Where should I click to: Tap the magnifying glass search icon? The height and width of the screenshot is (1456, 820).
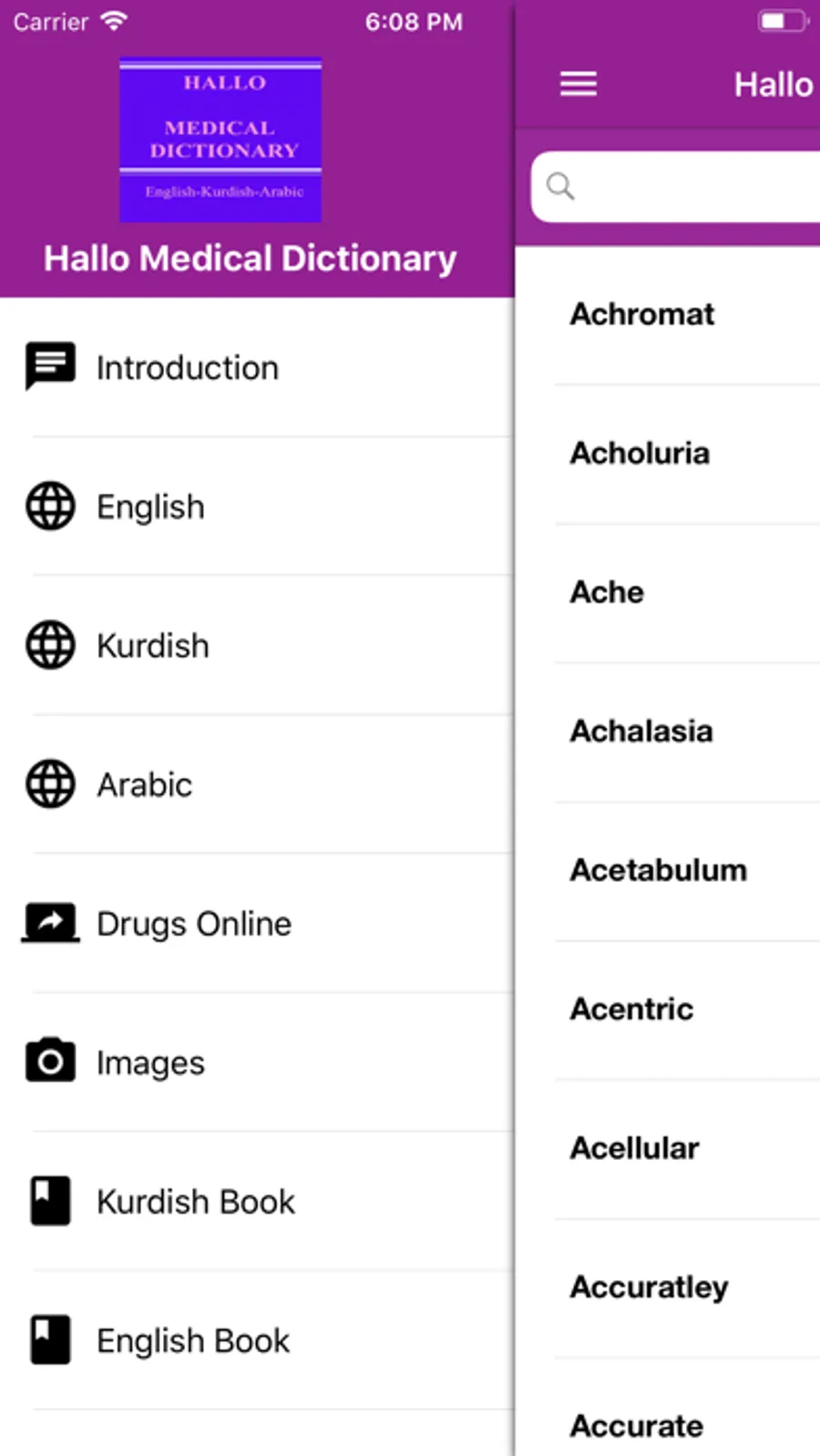pyautogui.click(x=560, y=187)
